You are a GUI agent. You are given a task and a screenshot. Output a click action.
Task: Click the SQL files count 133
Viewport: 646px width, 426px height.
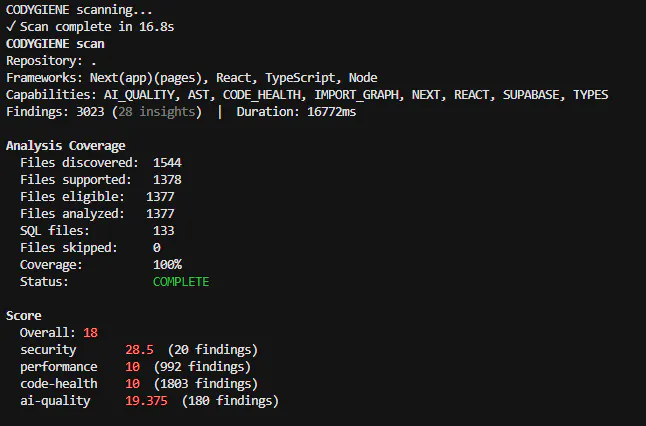[x=164, y=231]
